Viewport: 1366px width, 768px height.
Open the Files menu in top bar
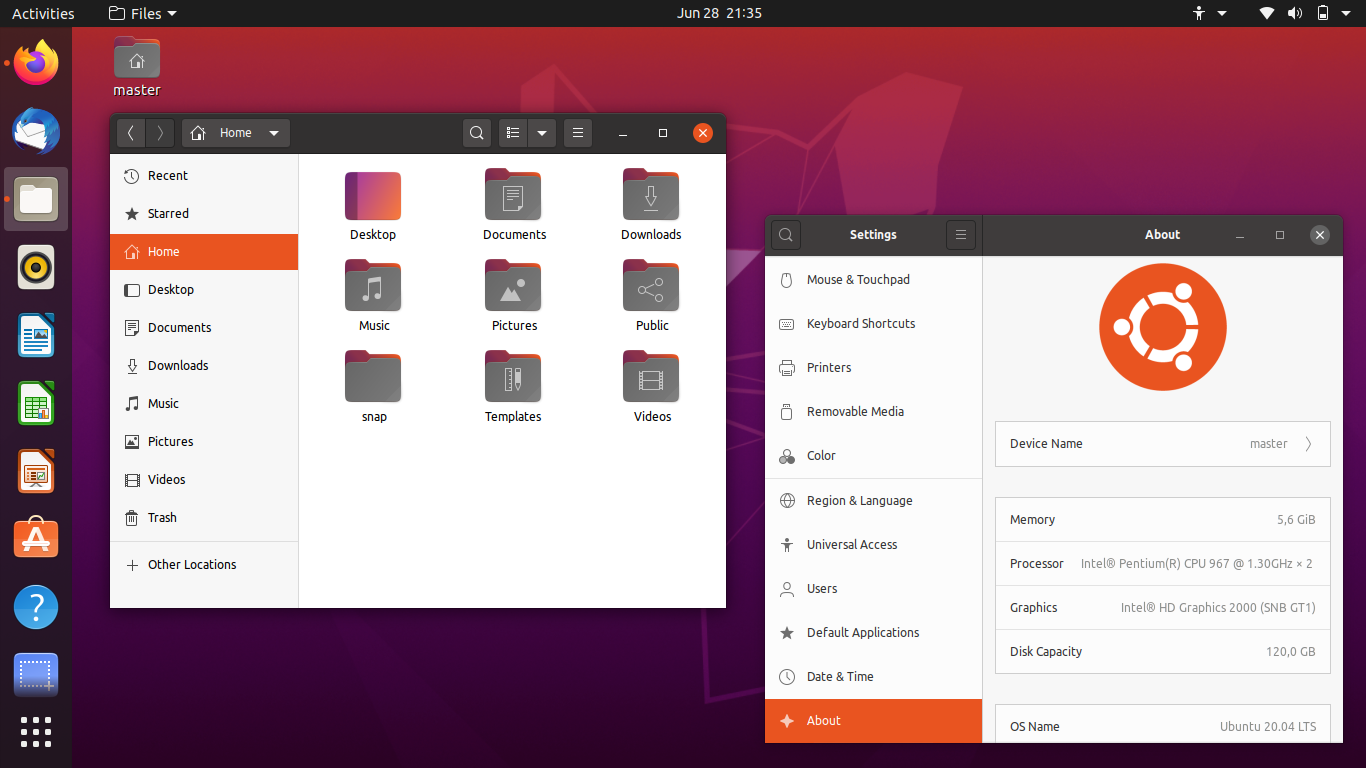click(x=142, y=13)
